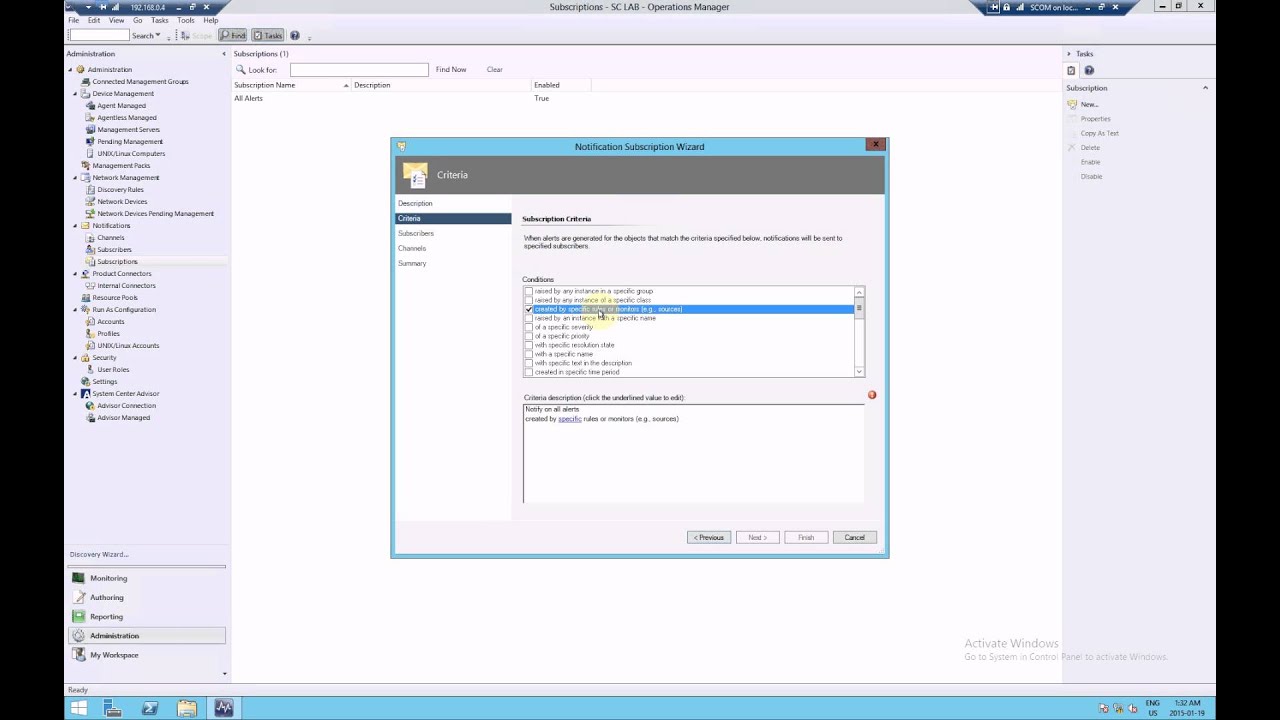The height and width of the screenshot is (720, 1280).
Task: Open the File menu
Action: tap(73, 20)
